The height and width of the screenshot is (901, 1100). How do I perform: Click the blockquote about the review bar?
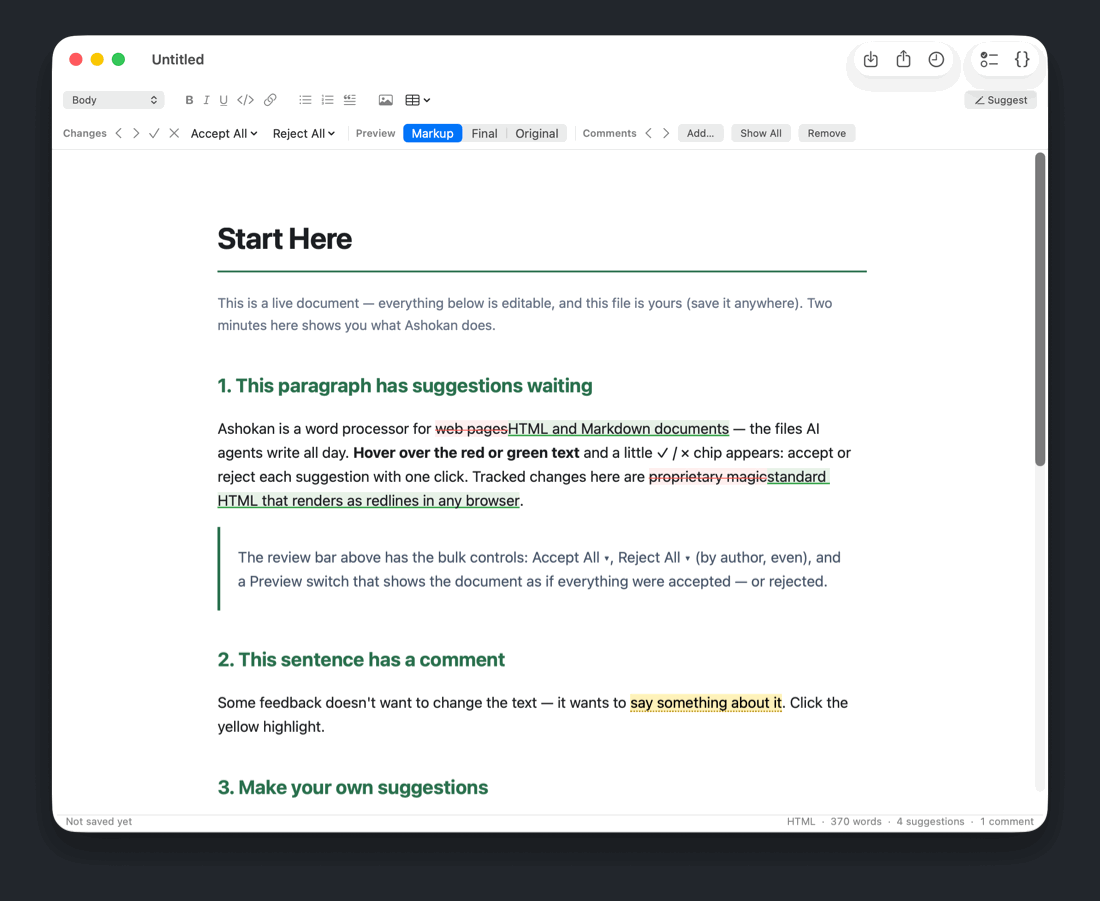542,569
